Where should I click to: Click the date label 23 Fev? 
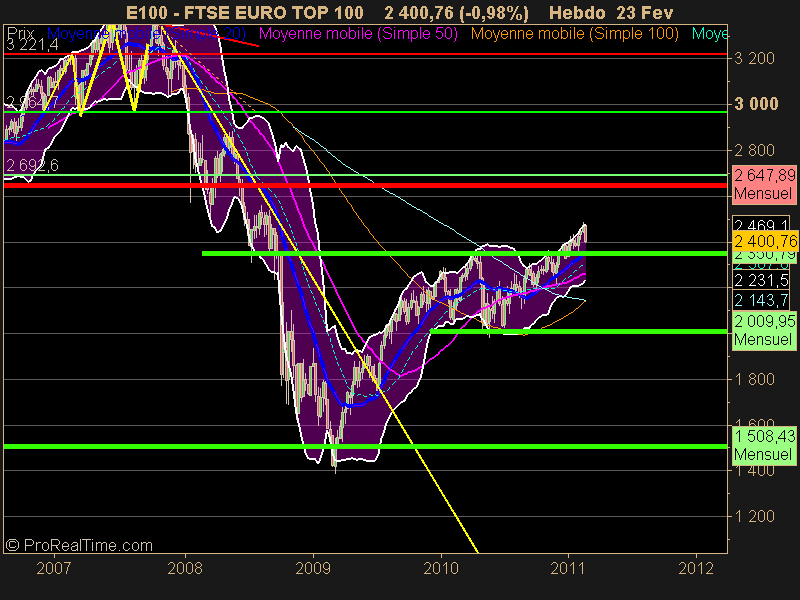(x=645, y=12)
